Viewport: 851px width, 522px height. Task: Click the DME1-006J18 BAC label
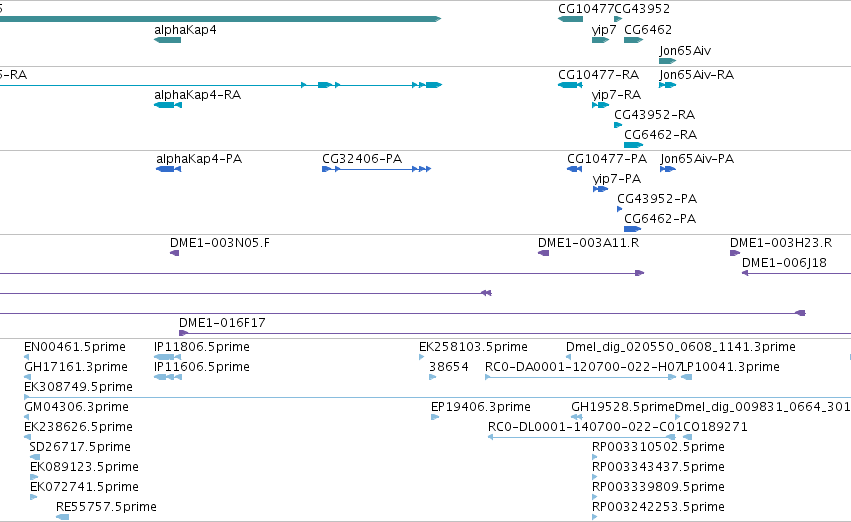[x=784, y=263]
